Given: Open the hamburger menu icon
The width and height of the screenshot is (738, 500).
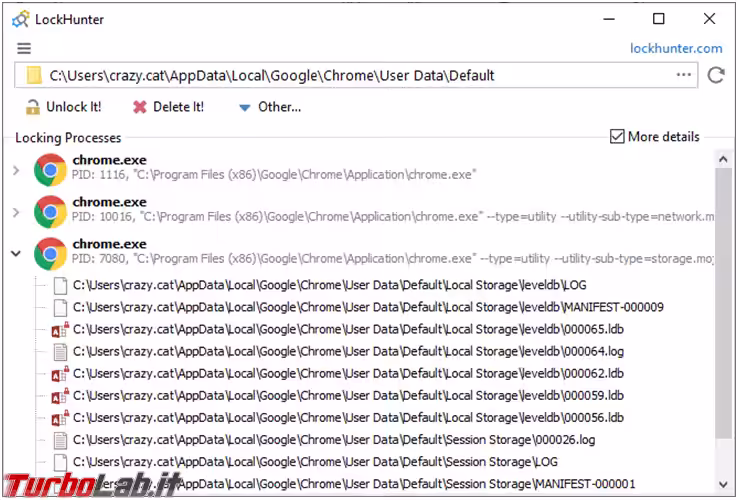Looking at the screenshot, I should pyautogui.click(x=24, y=48).
